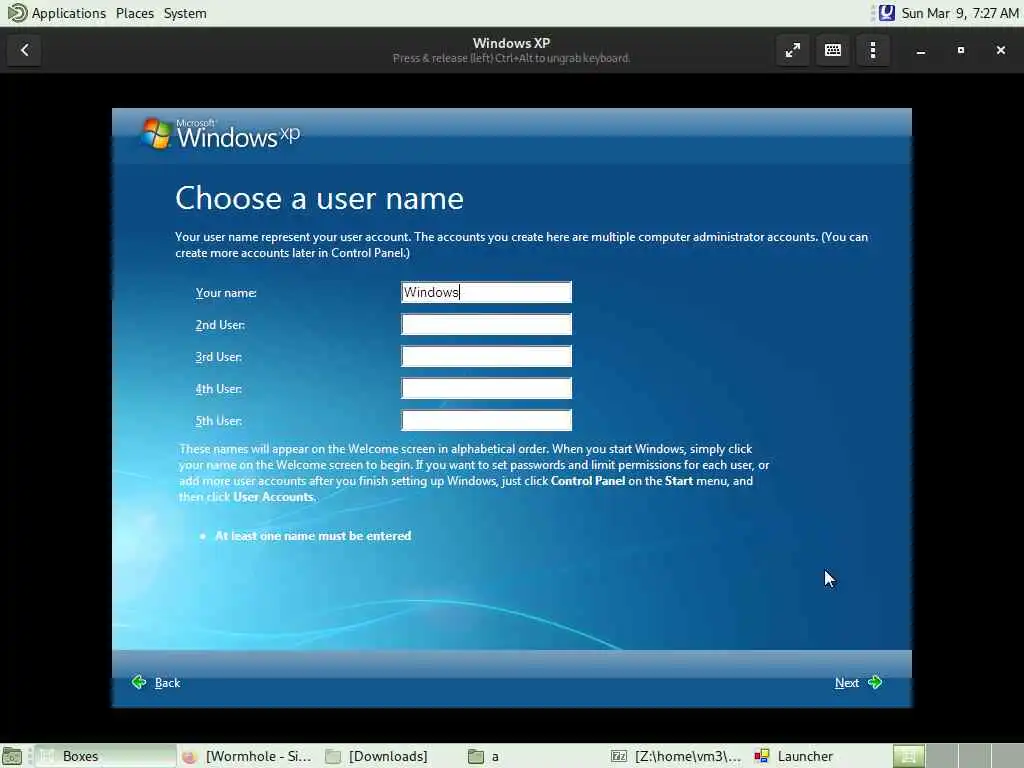Switch to Boxes in the taskbar
This screenshot has height=768, width=1024.
click(104, 756)
